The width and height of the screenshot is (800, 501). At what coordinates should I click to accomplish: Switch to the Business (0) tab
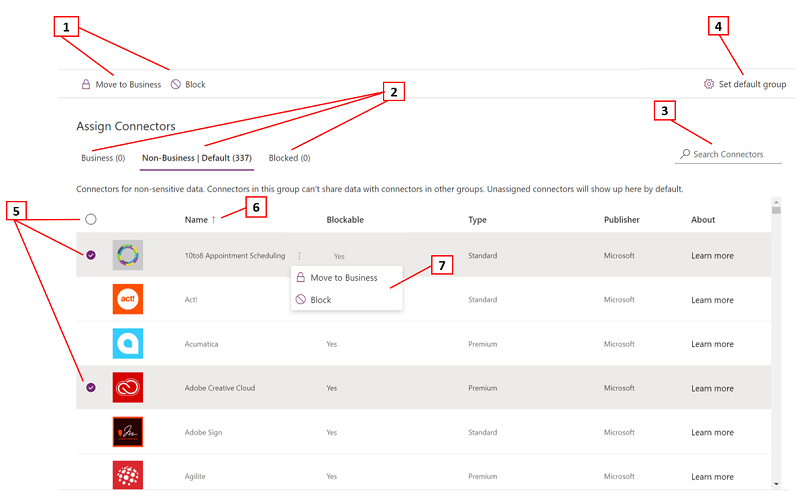(103, 158)
